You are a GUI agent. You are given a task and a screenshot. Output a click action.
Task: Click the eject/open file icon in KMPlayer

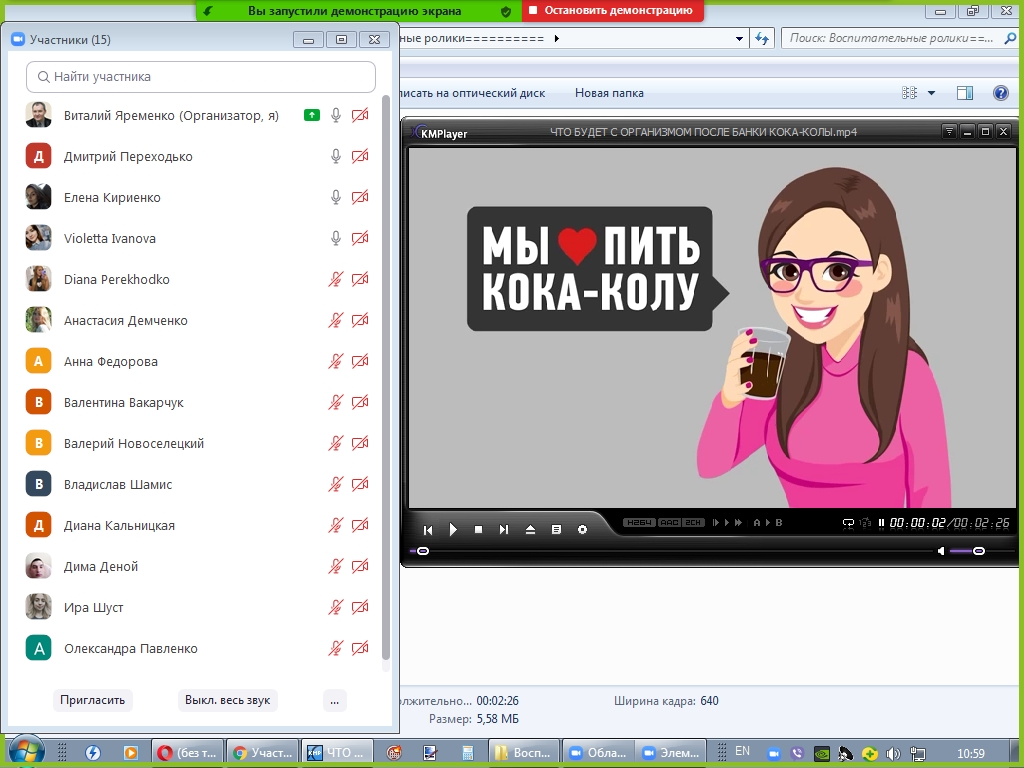point(530,530)
